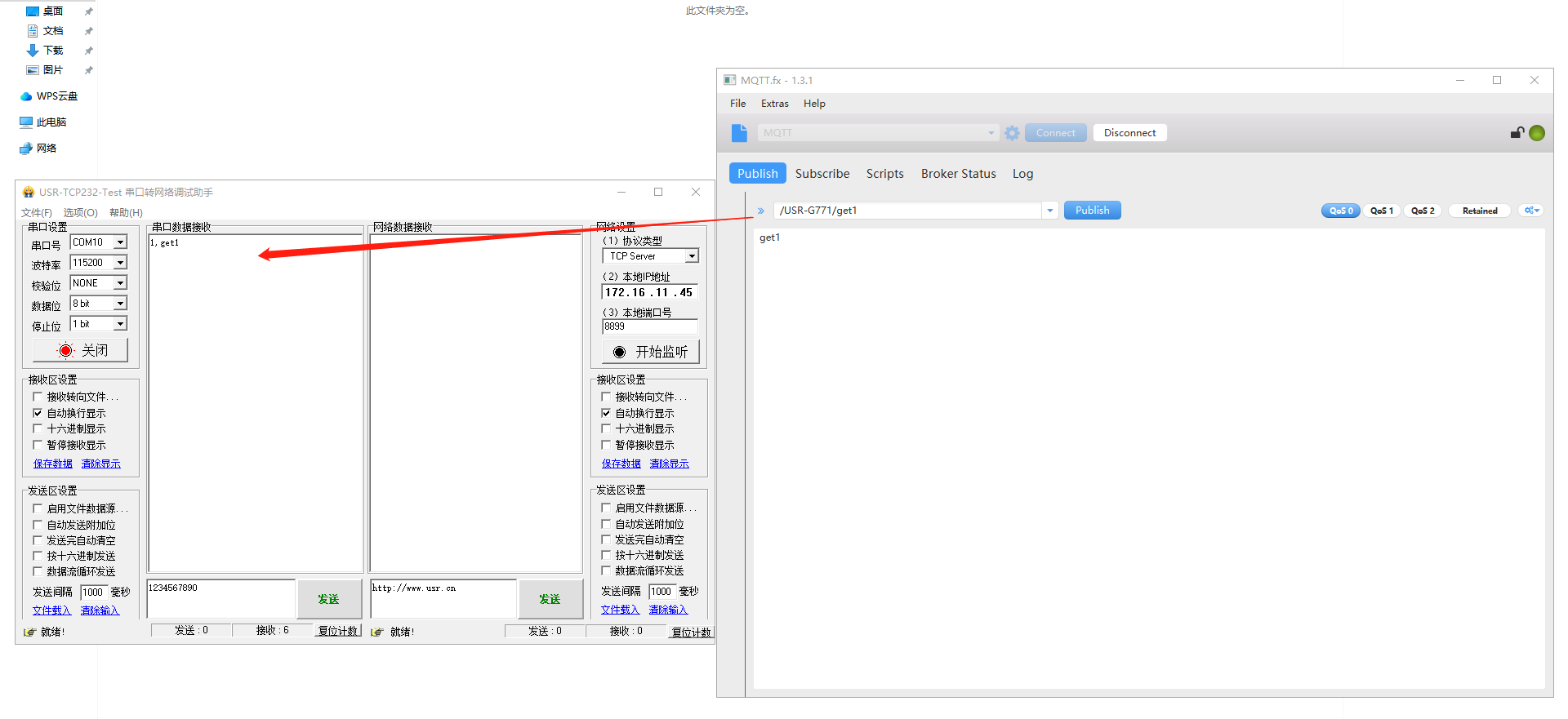Open connection settings gear icon
Screen dimensions: 1568x719
click(1012, 133)
